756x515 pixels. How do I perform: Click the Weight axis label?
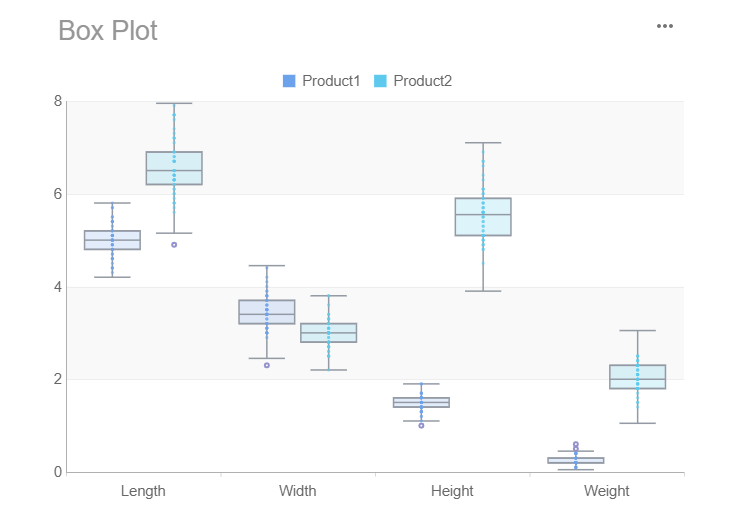click(x=606, y=491)
